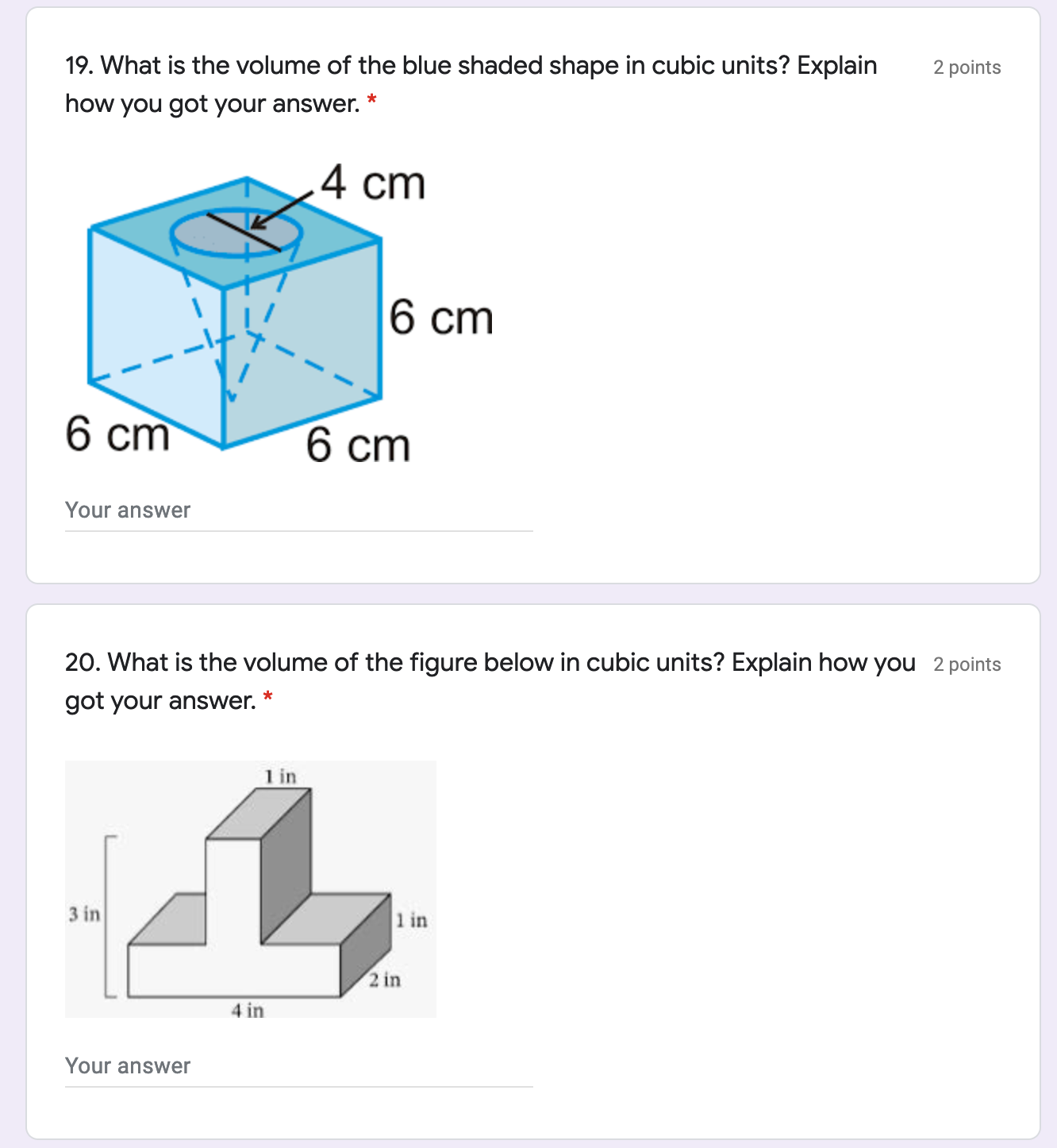Click the '2 in' depth label
The height and width of the screenshot is (1148, 1057).
coord(385,980)
